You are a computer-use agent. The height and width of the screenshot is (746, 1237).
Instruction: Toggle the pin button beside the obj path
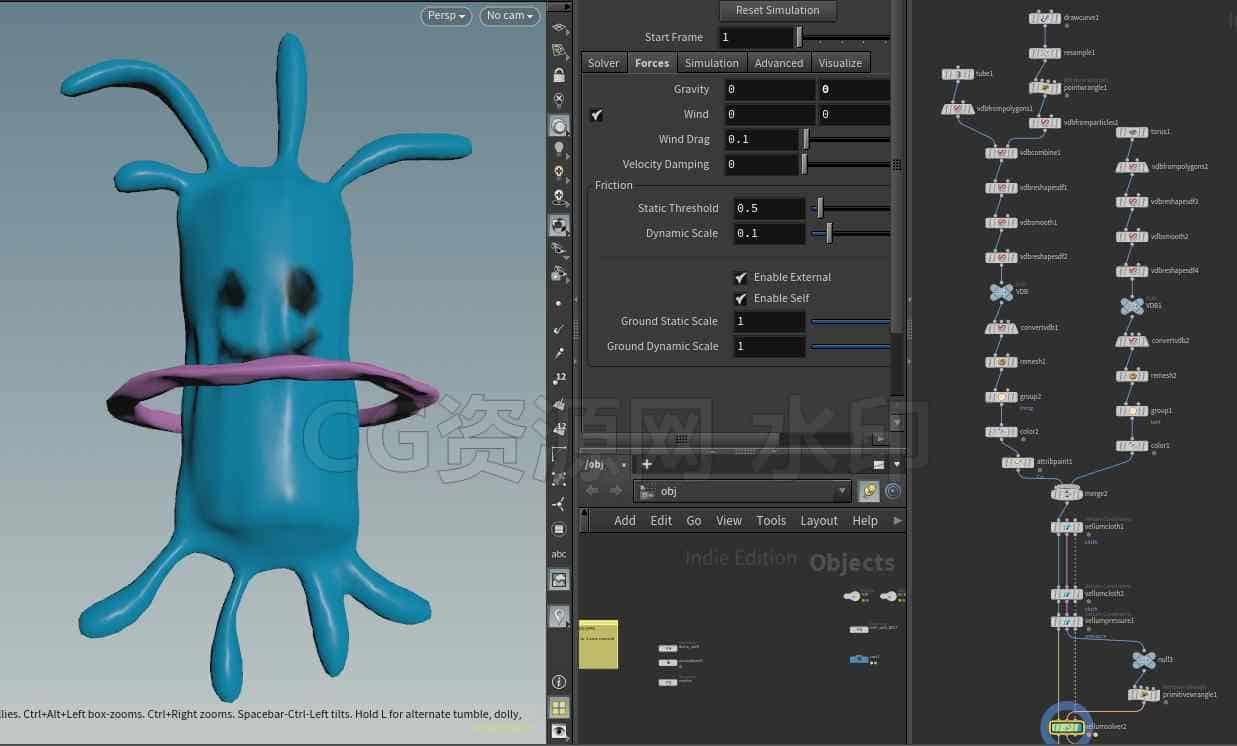(868, 491)
